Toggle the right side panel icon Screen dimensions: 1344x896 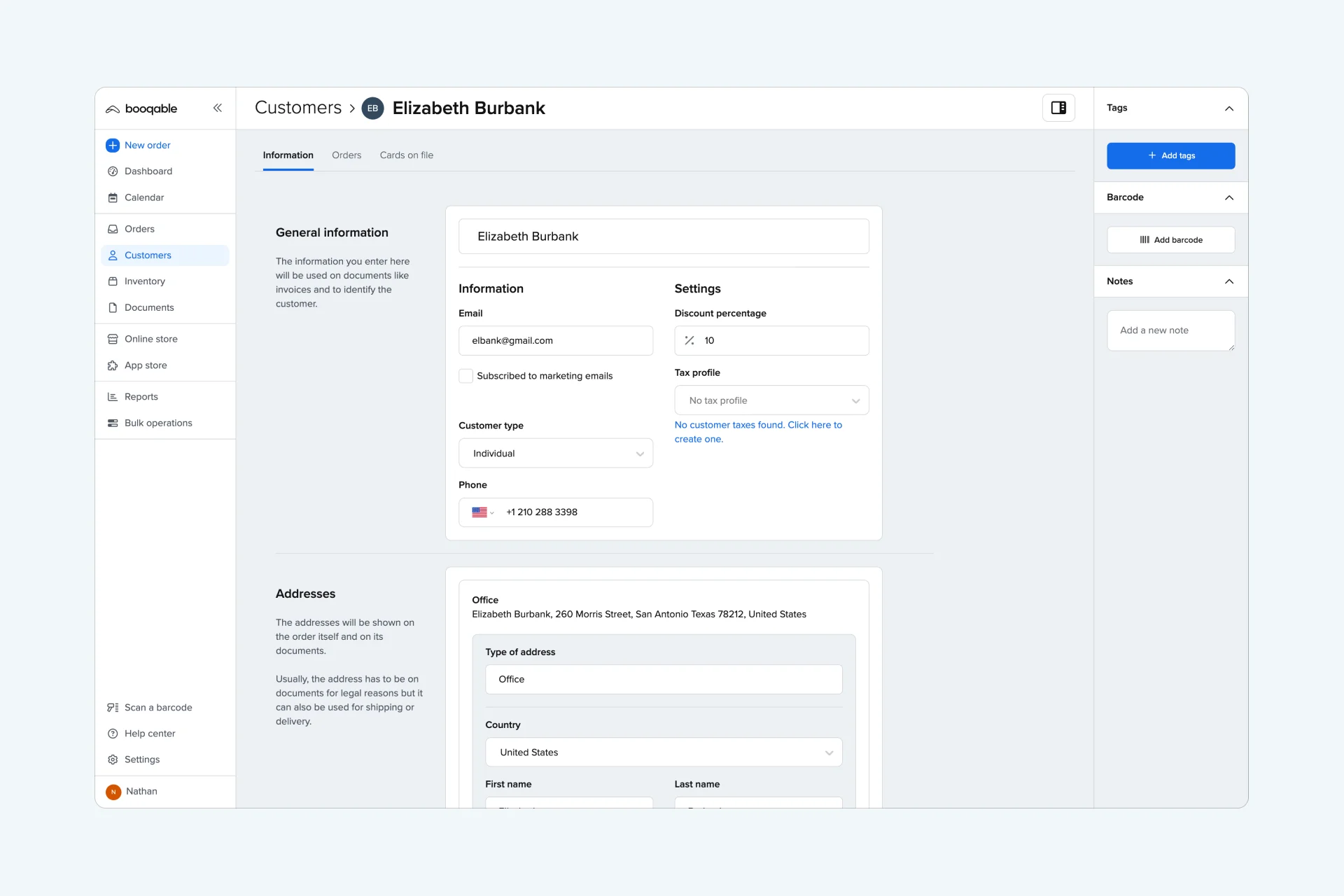click(x=1058, y=108)
